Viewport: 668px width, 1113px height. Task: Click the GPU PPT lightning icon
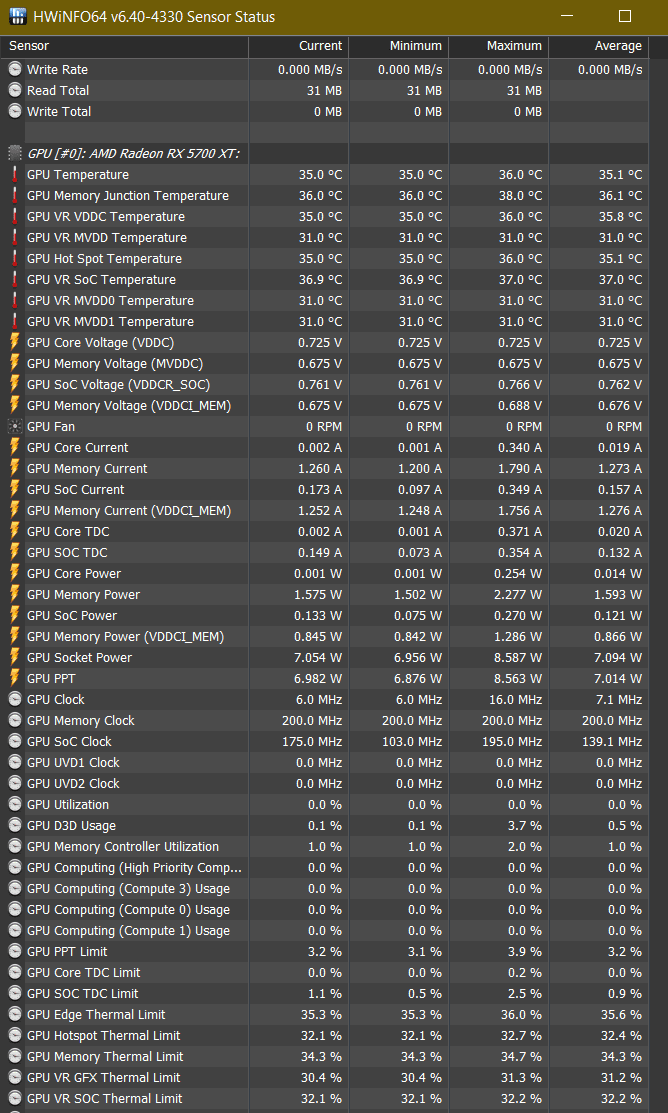[15, 679]
